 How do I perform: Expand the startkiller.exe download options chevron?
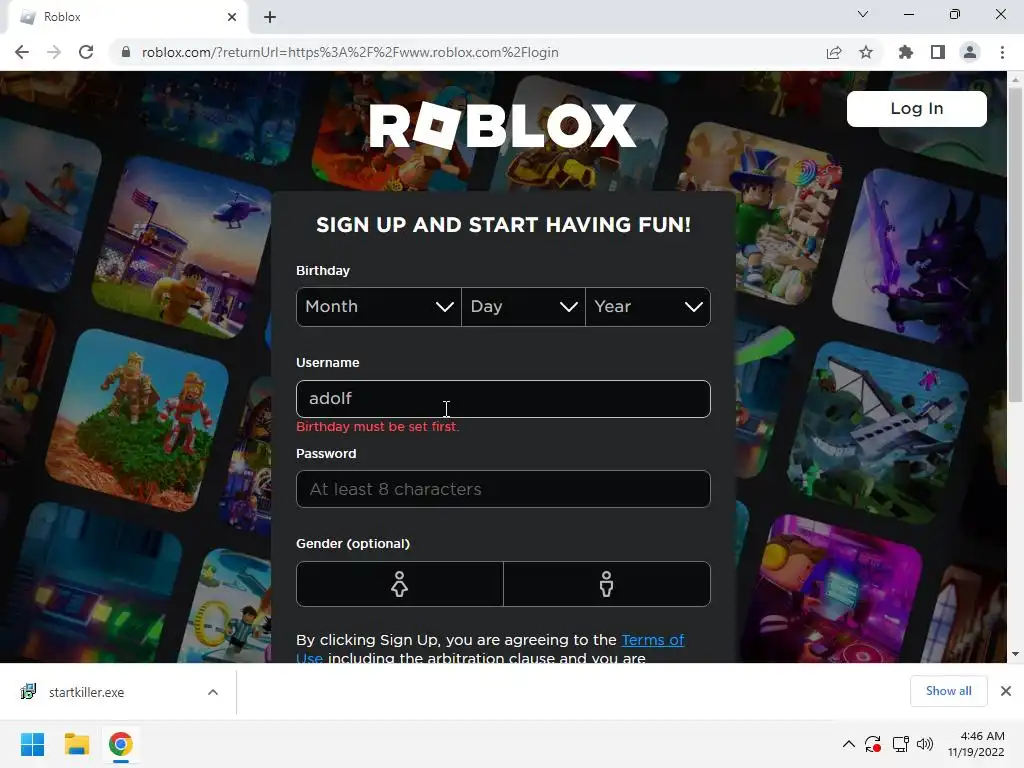(213, 692)
